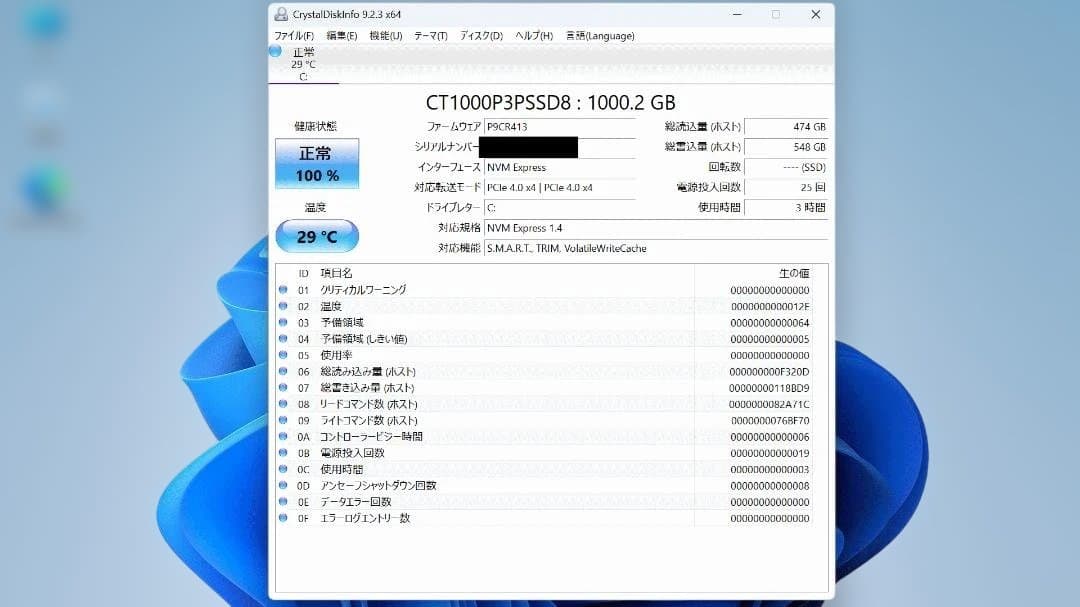The height and width of the screenshot is (607, 1080).
Task: Open the 機能 menu
Action: (384, 35)
